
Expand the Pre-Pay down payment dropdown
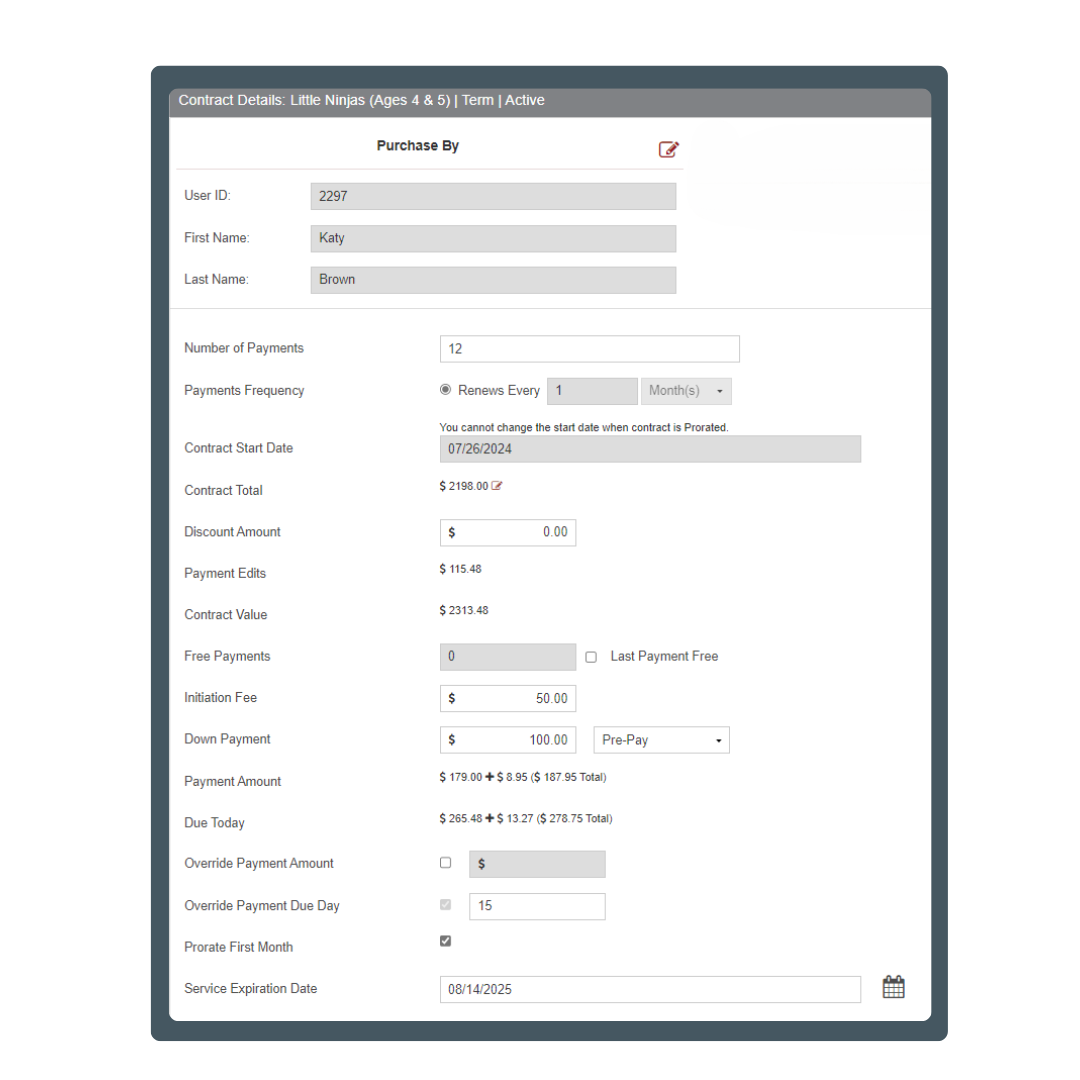coord(661,740)
